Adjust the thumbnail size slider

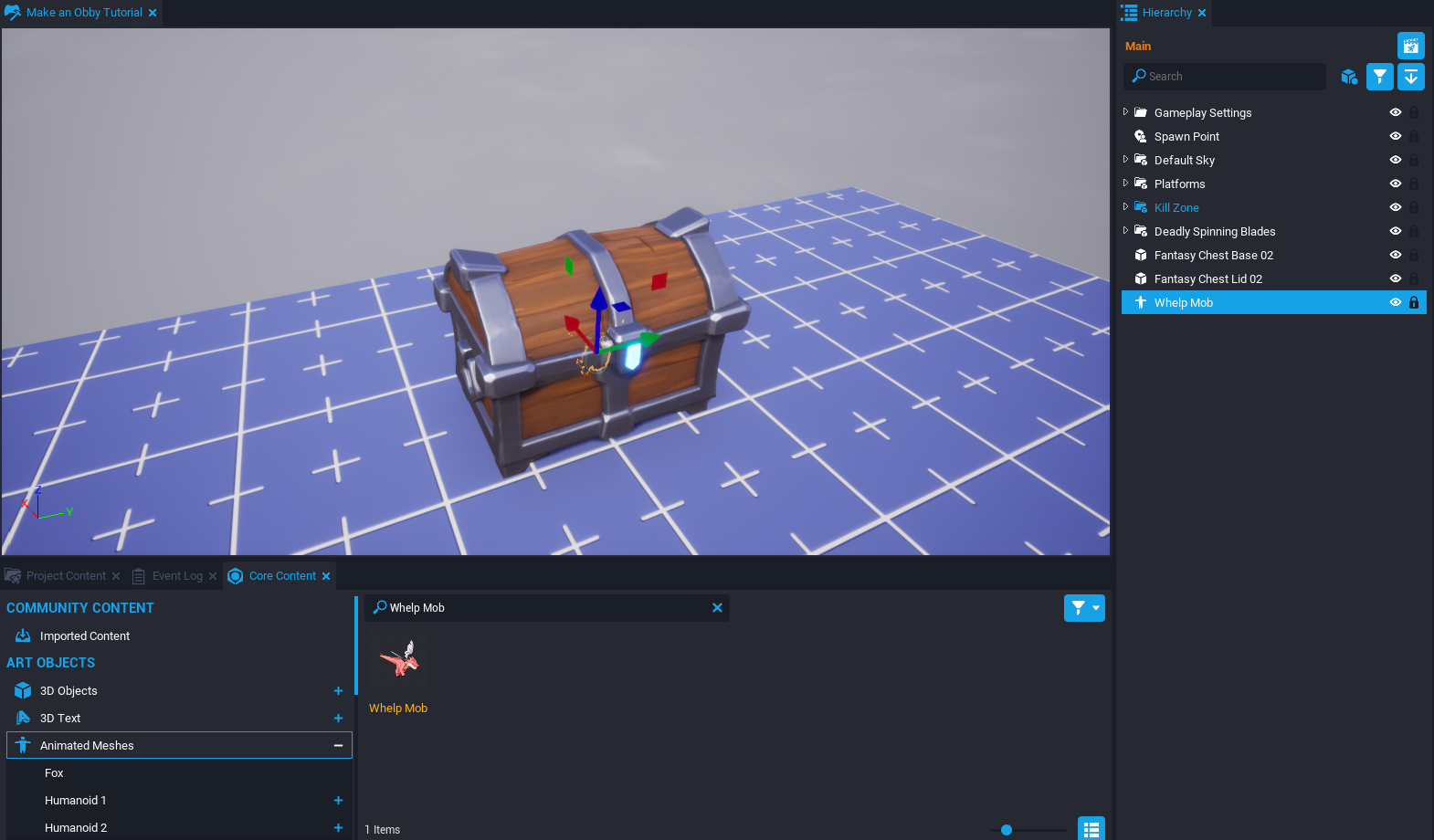pos(1006,830)
